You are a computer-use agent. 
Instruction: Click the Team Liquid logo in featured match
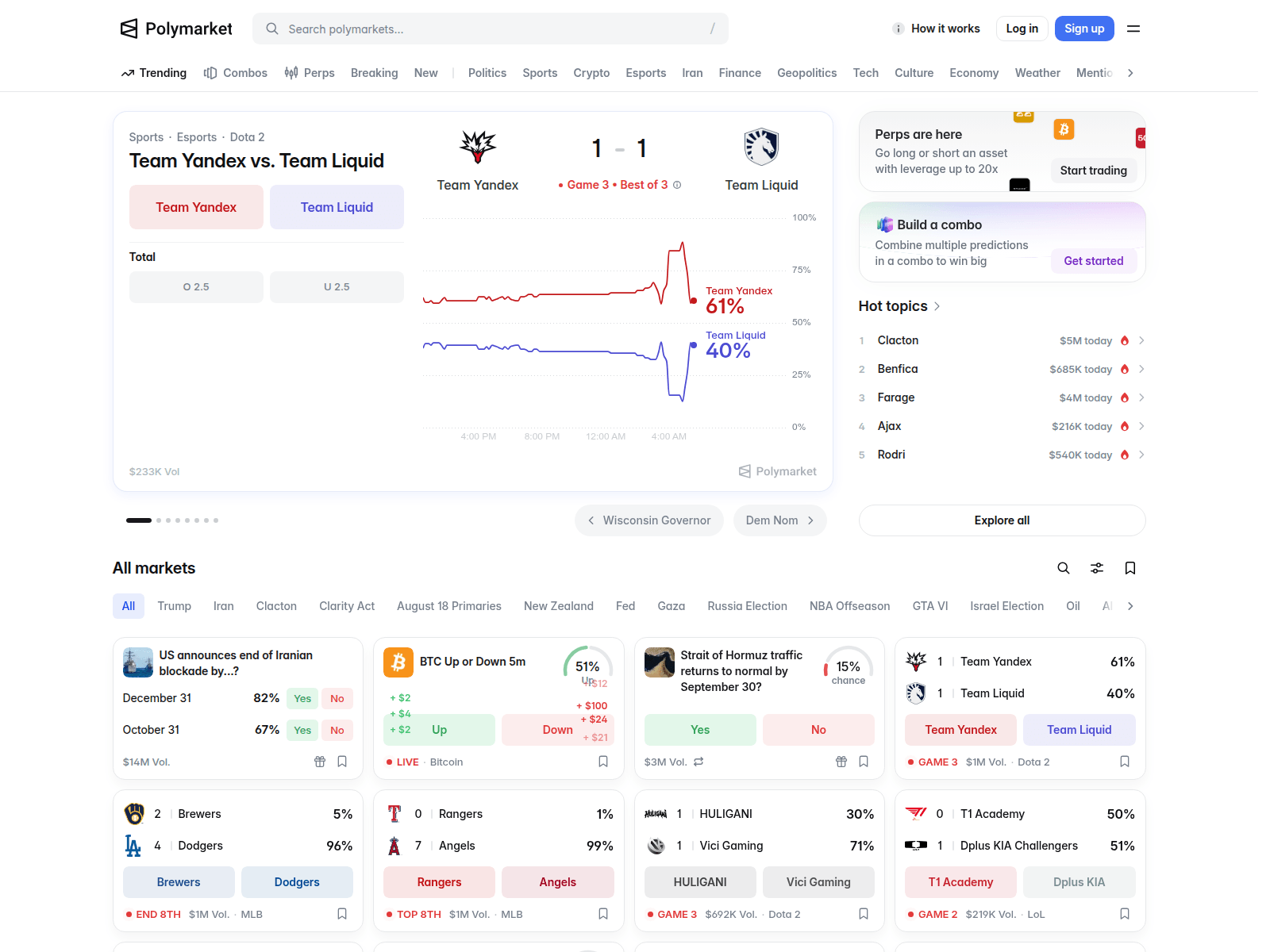pos(761,147)
